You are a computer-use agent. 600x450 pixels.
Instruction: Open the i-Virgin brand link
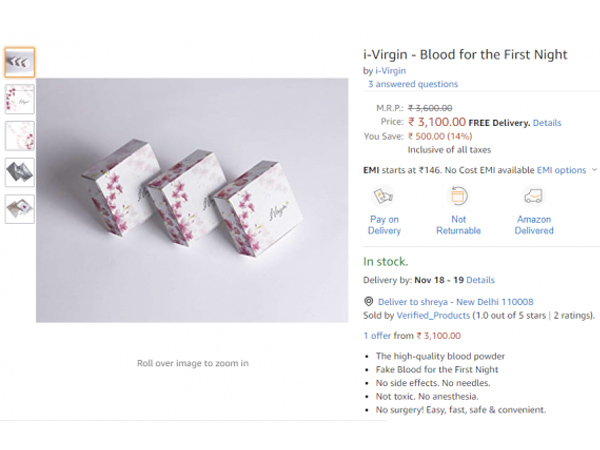coord(390,71)
